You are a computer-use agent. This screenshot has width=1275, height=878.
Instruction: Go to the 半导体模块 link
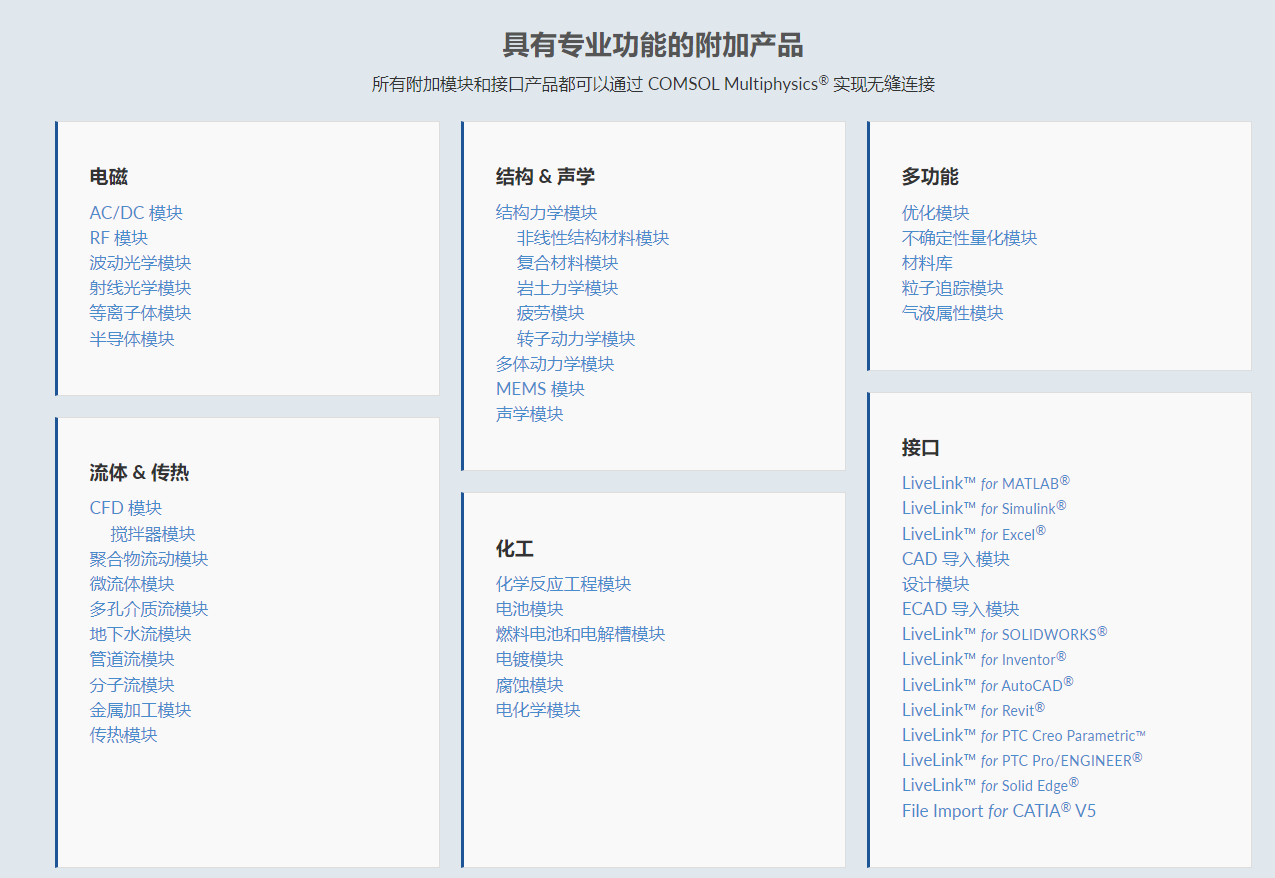point(132,339)
